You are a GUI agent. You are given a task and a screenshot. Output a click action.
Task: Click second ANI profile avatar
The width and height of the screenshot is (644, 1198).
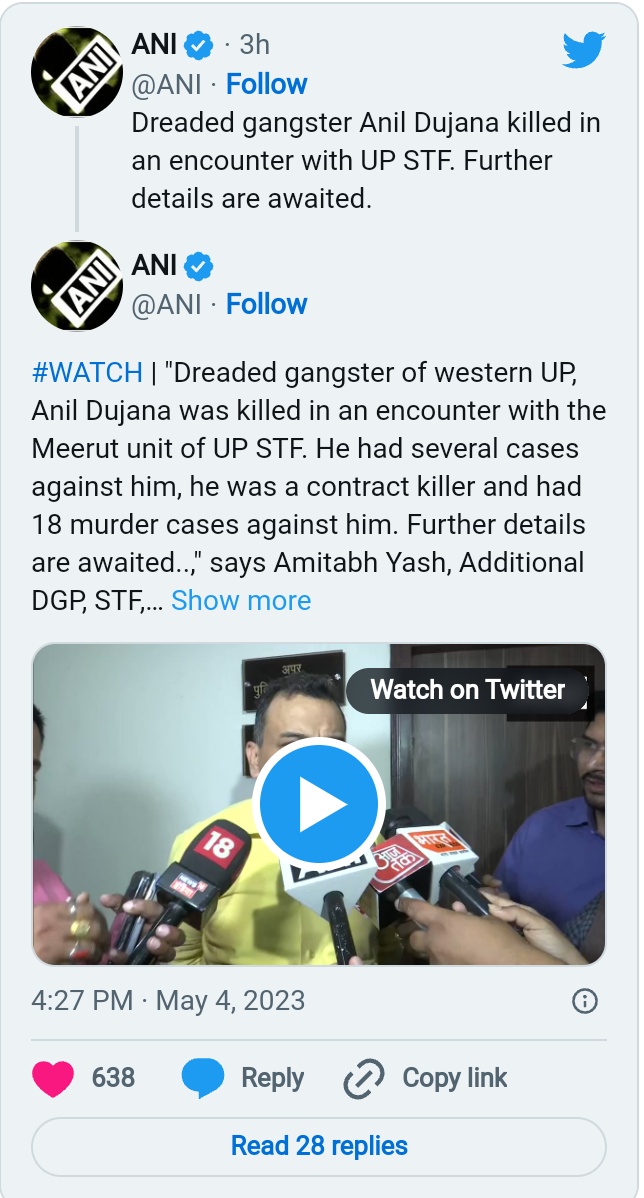77,286
